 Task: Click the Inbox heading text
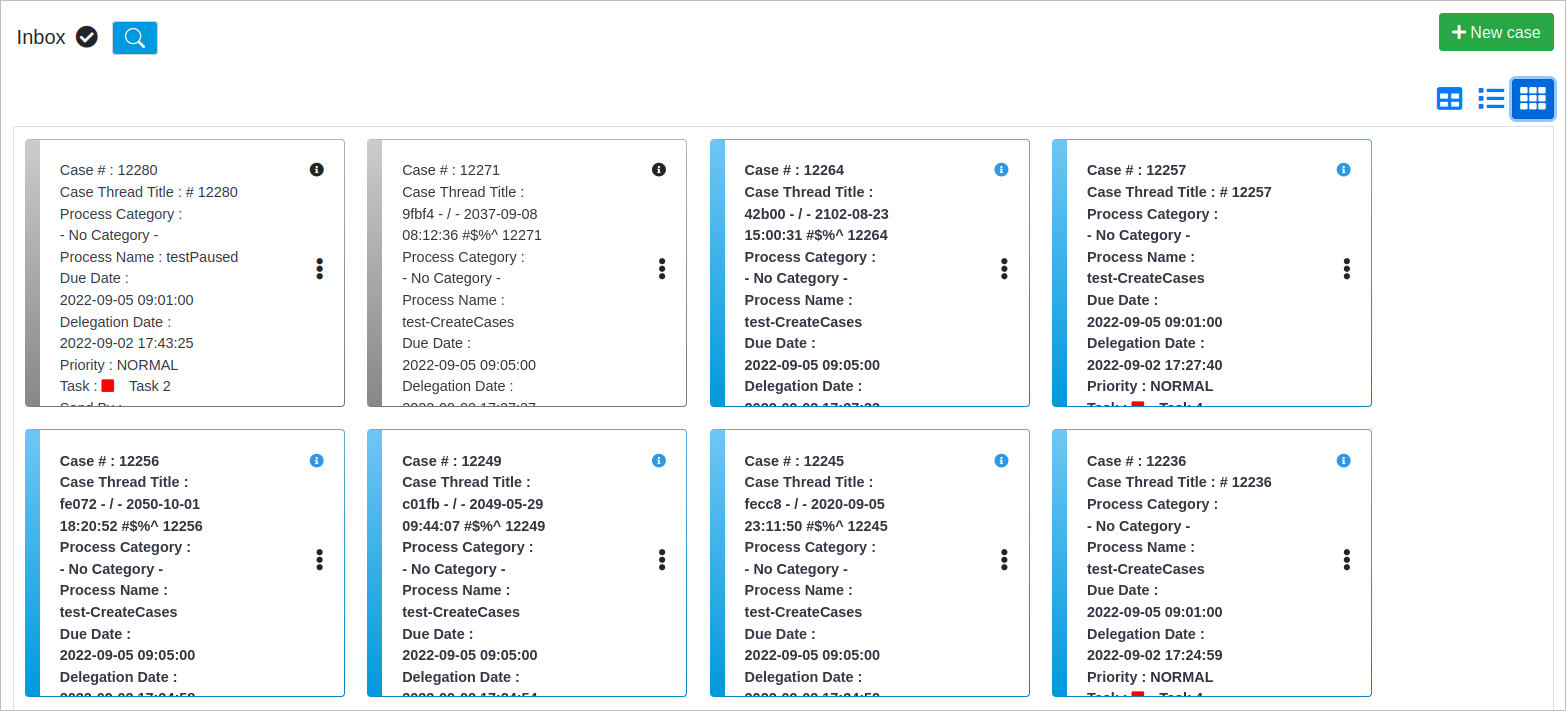41,37
